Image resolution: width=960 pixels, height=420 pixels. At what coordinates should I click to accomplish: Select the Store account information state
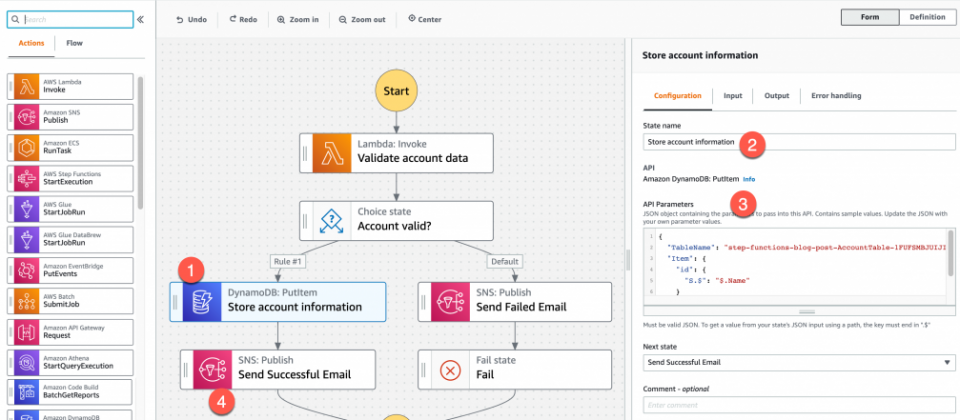[x=278, y=302]
